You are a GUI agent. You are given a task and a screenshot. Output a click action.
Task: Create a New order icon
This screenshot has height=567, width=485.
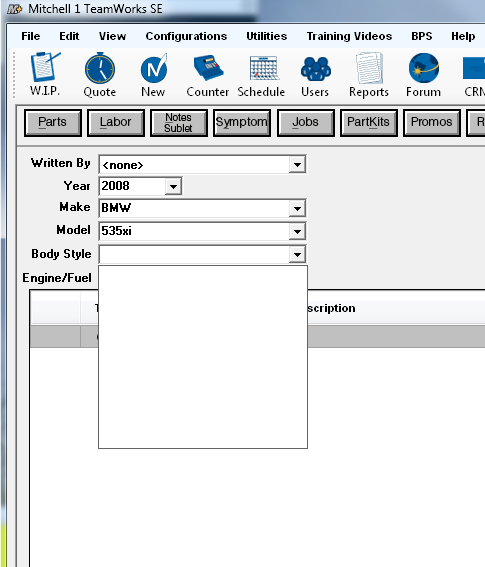point(153,68)
